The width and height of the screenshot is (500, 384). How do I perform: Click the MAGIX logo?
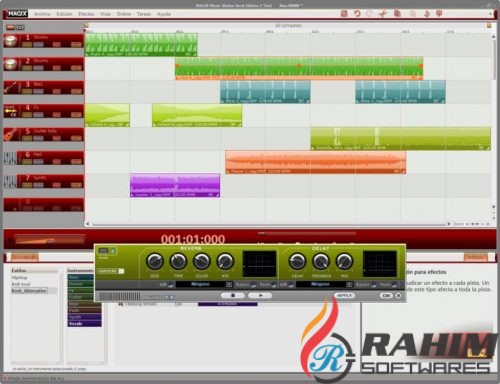tap(17, 14)
